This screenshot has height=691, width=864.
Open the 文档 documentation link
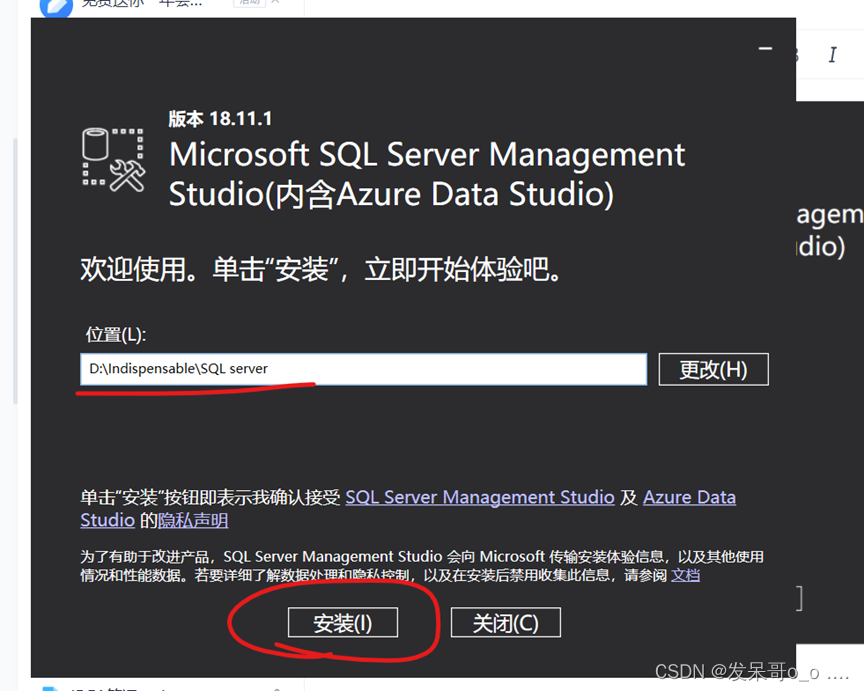point(685,575)
